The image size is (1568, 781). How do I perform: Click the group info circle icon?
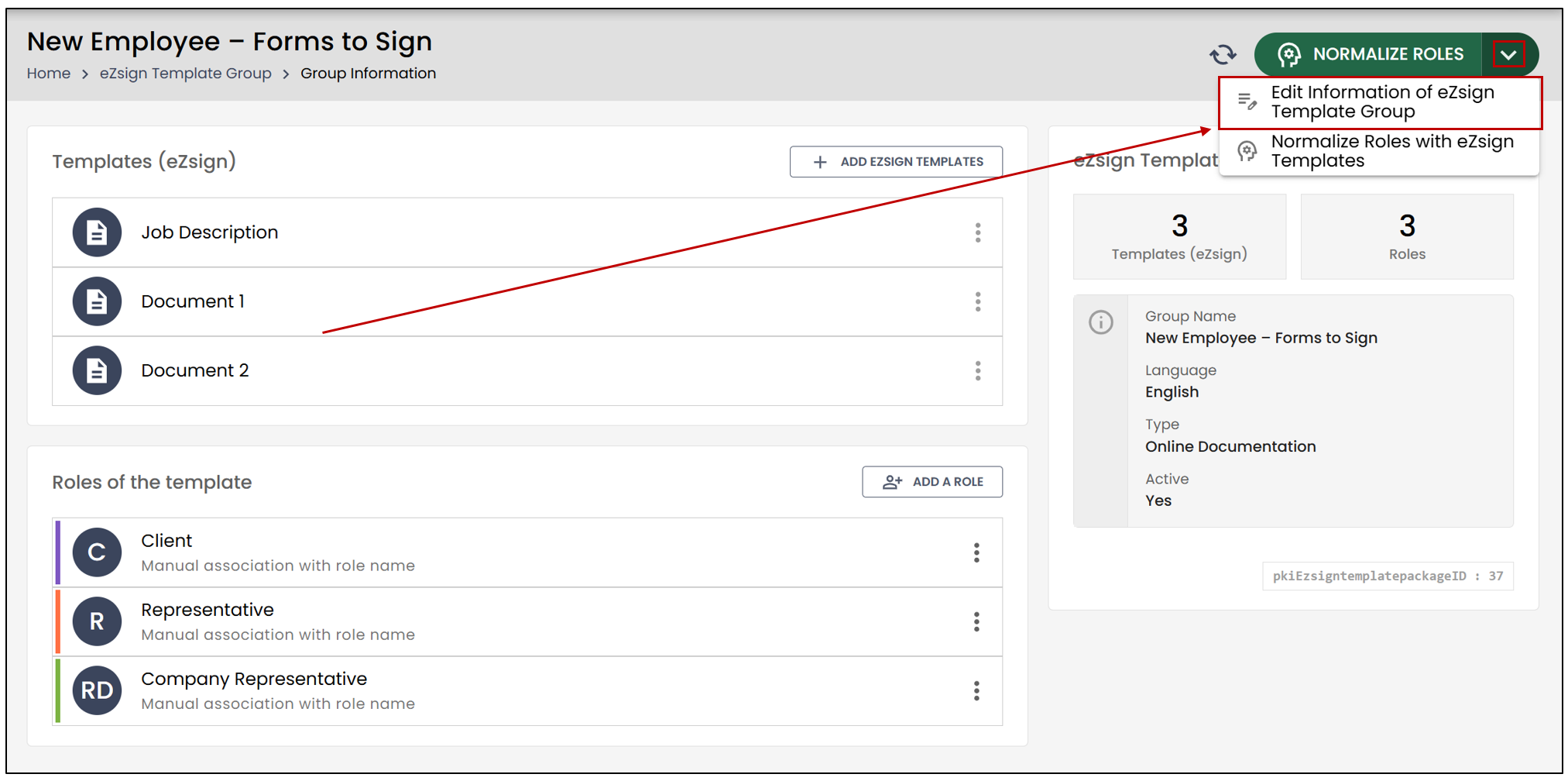1100,322
